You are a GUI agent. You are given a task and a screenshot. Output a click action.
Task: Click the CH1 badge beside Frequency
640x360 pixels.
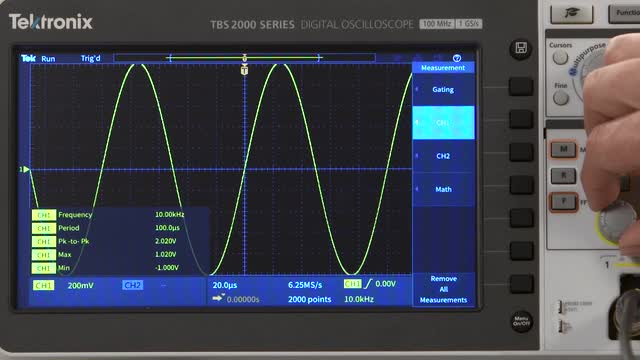pos(44,215)
